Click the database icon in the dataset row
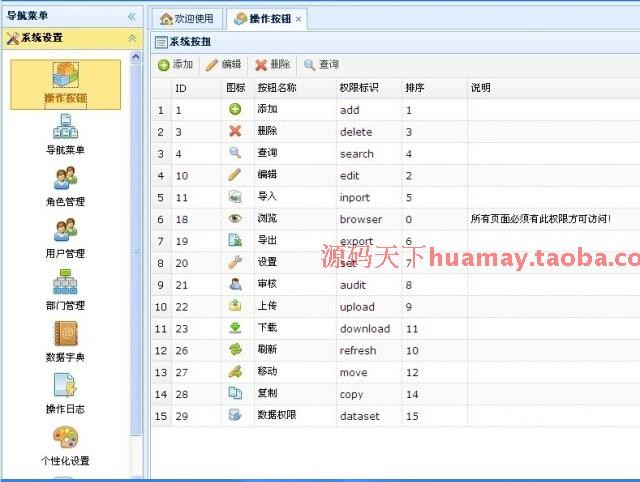Image resolution: width=640 pixels, height=482 pixels. 235,415
